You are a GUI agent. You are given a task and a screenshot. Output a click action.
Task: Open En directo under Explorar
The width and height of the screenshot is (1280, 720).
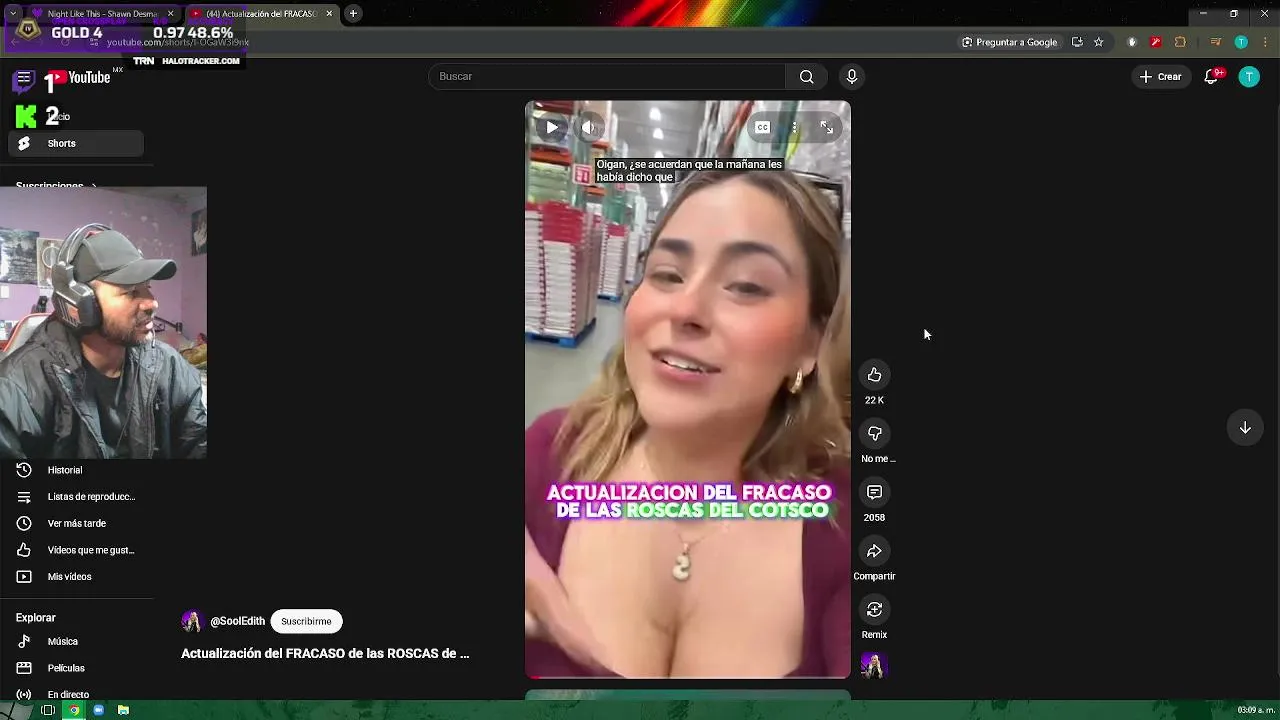click(x=76, y=695)
